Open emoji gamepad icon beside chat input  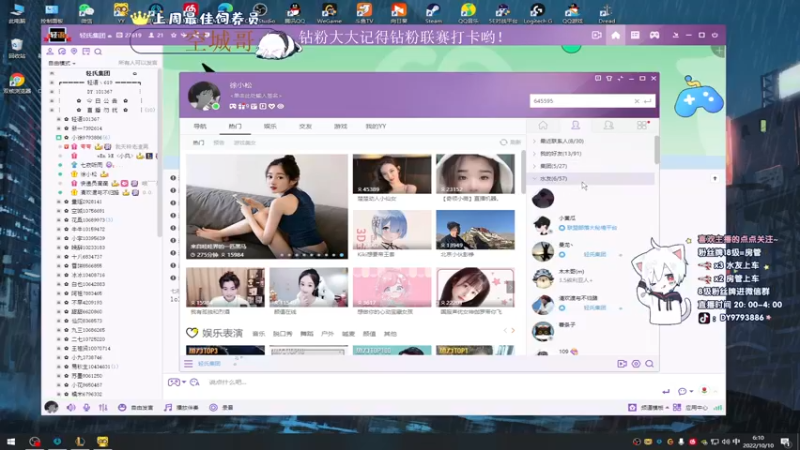coord(173,382)
